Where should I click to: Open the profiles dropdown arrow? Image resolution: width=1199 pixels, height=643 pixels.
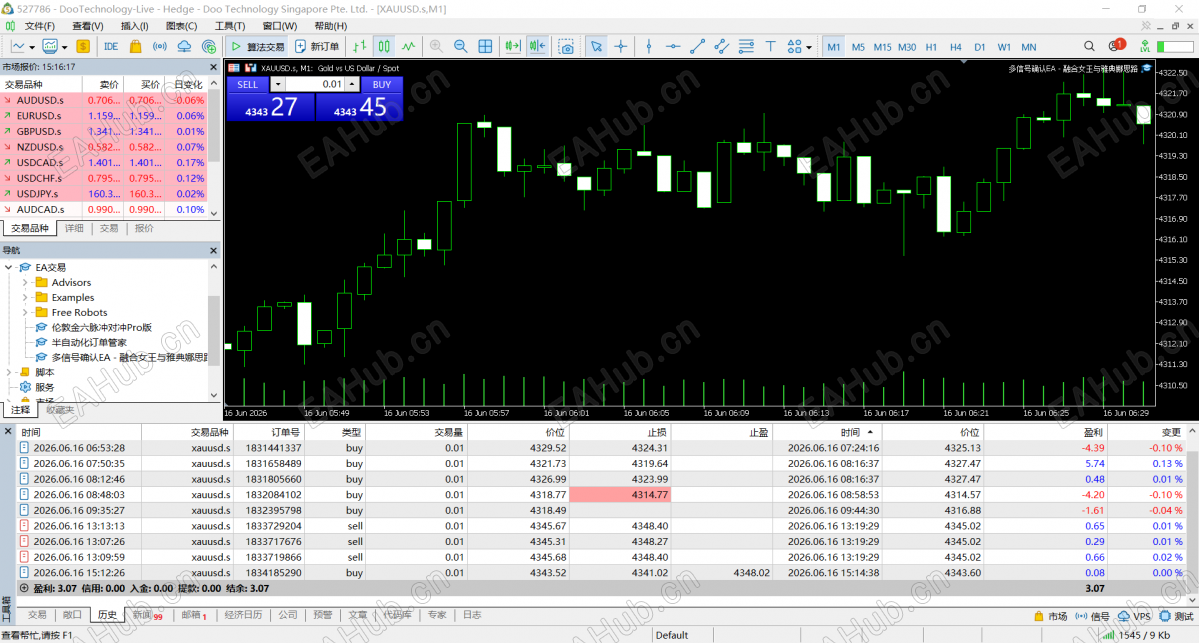tap(64, 47)
